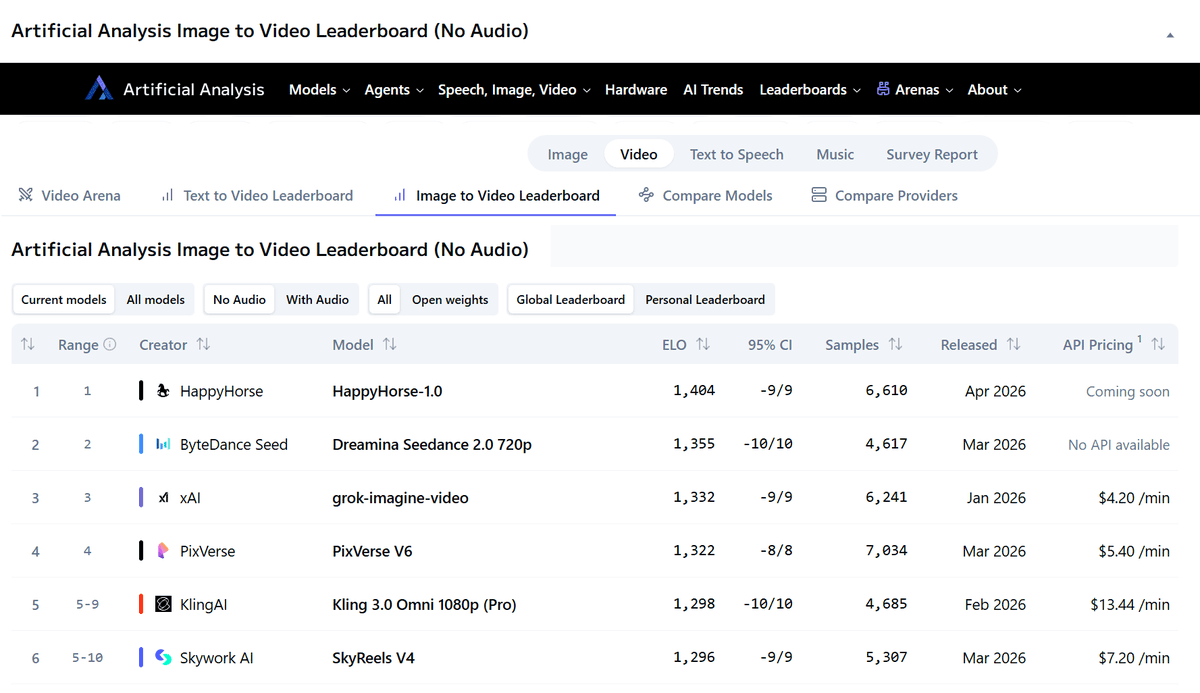Sort by Released using the arrows icon
The image size is (1200, 693).
(x=1013, y=344)
